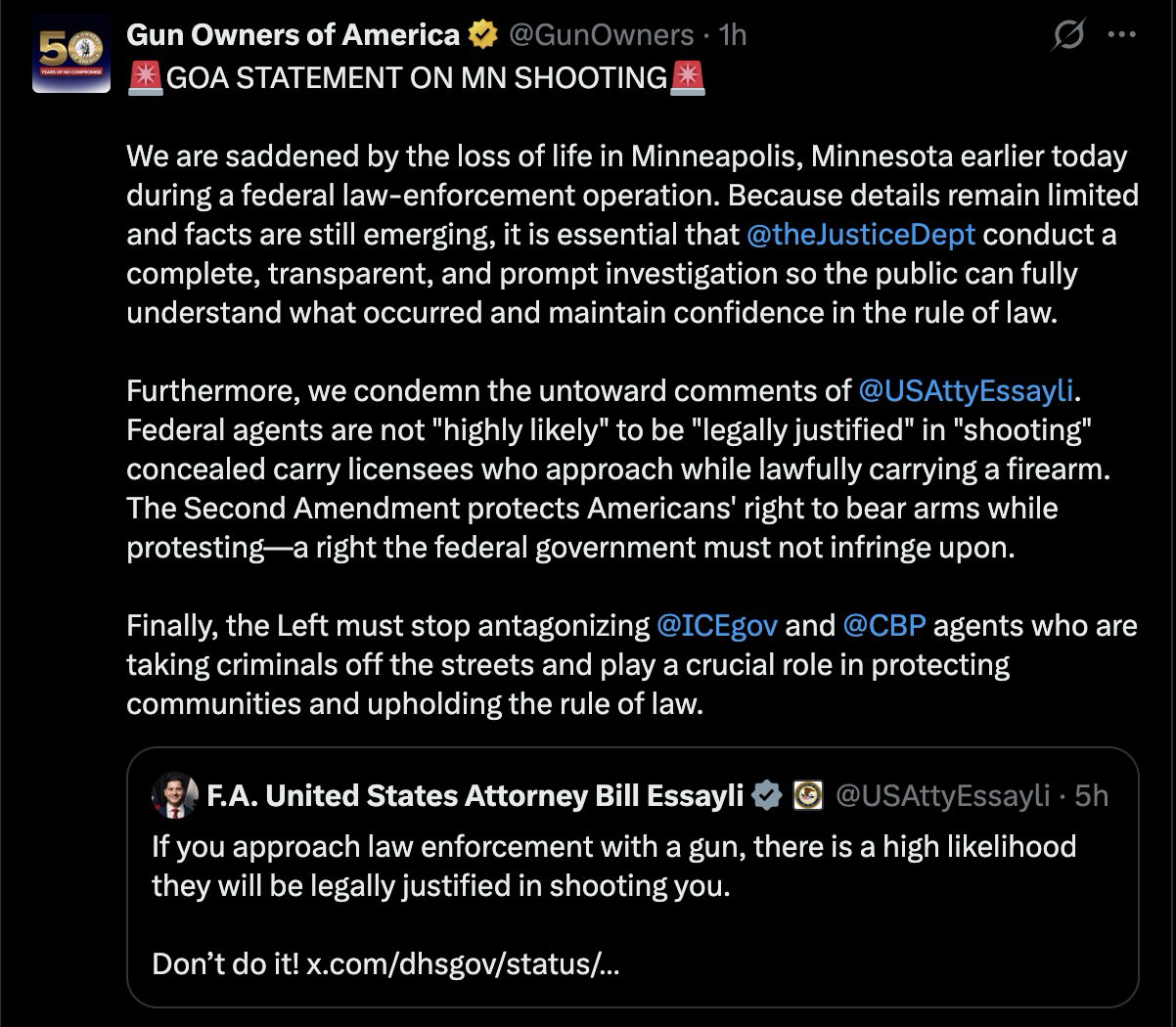Click the gold verified badge beside Gun Owners of America
Screen dimensions: 1176x1027
pos(480,35)
